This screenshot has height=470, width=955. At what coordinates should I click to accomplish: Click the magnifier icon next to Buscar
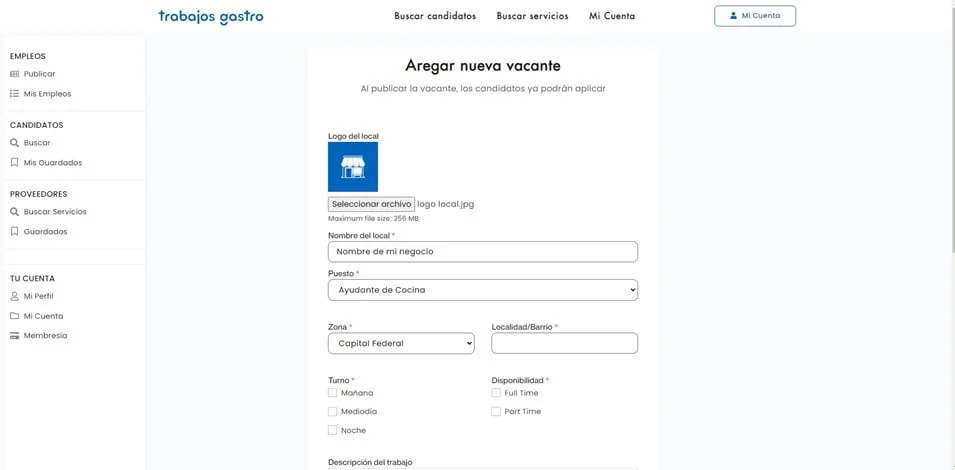(15, 143)
